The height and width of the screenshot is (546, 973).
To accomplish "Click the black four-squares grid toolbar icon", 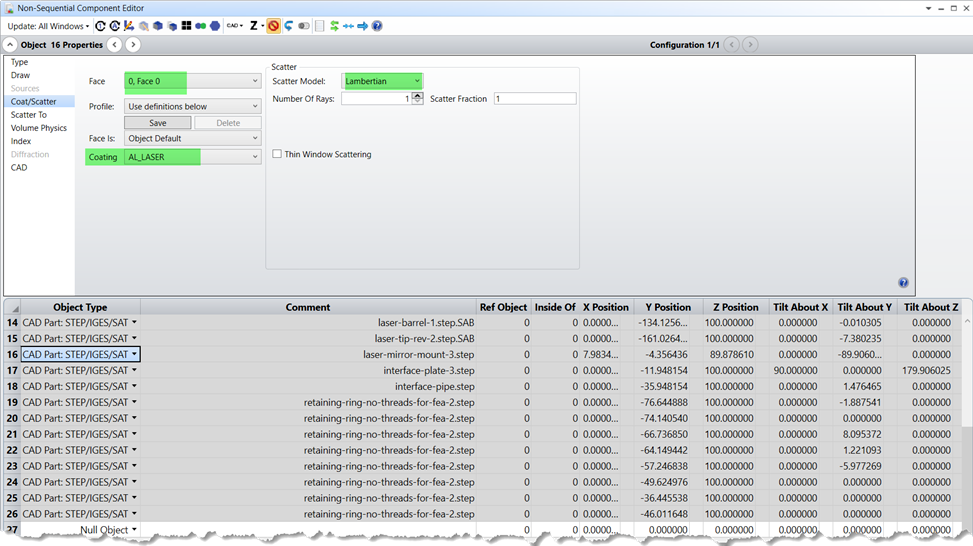I will [x=186, y=25].
